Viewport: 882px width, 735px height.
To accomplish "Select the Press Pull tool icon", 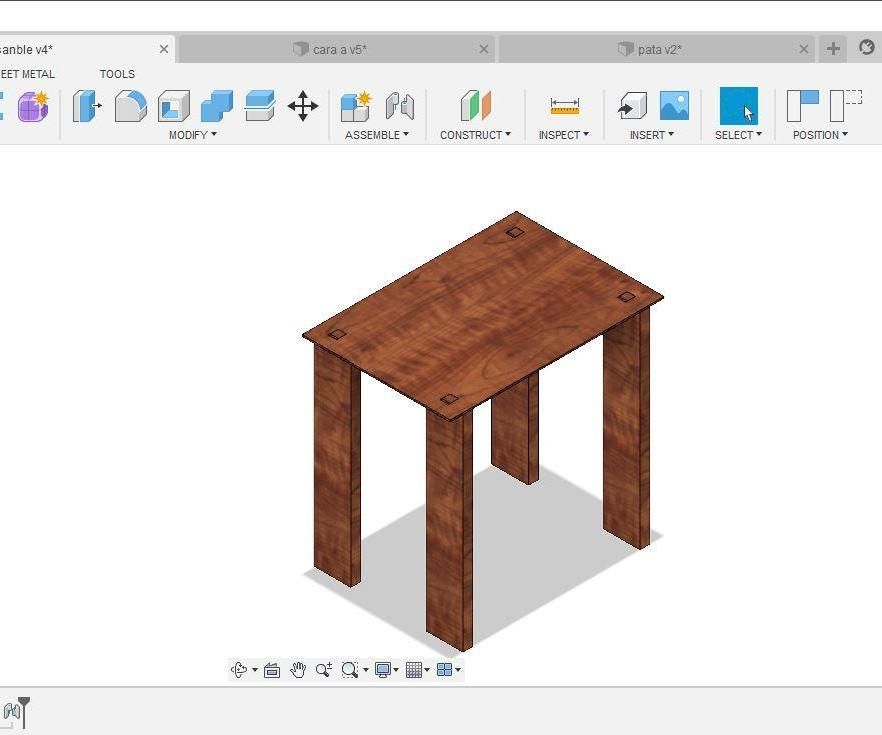I will point(87,106).
